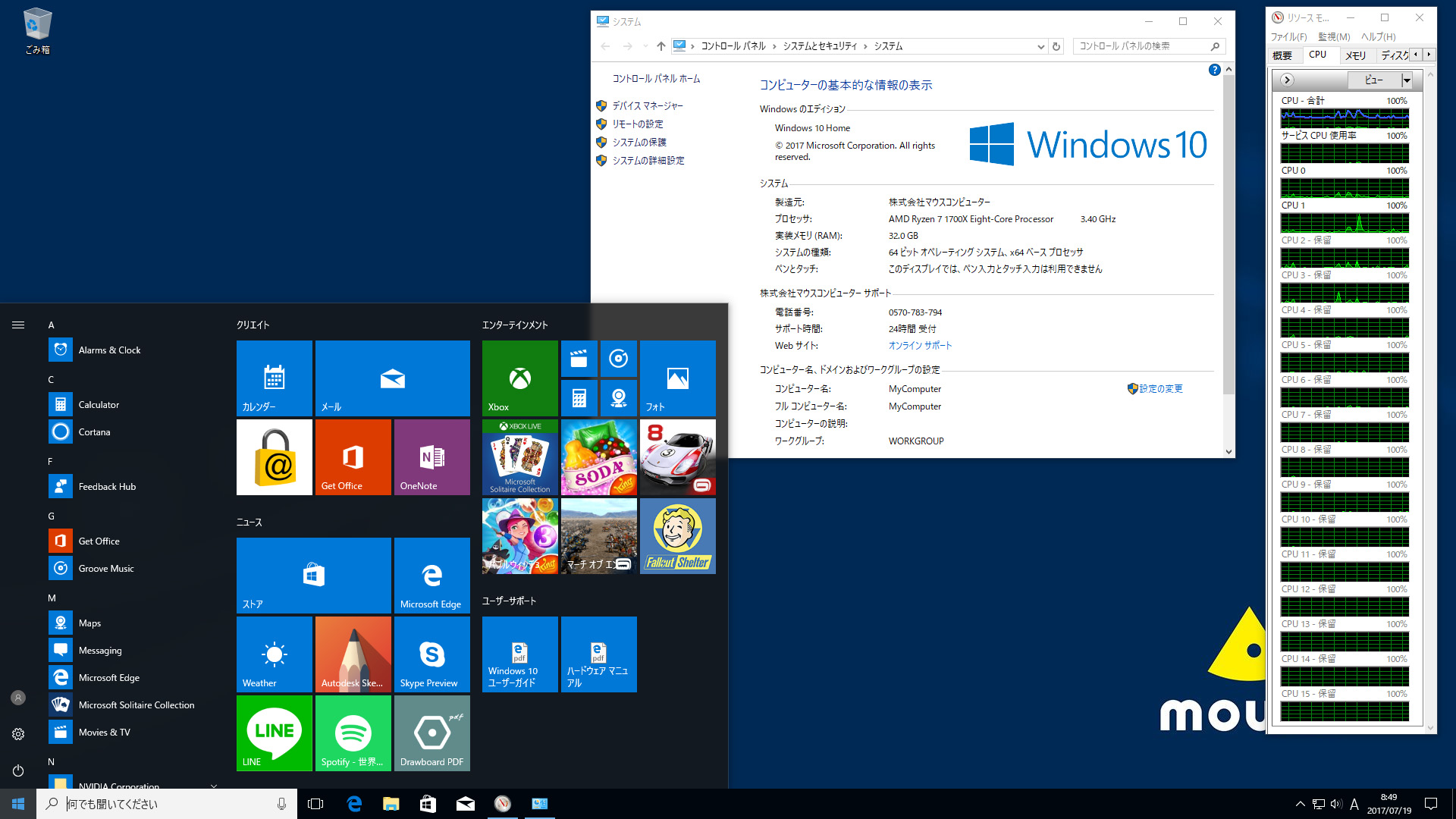The width and height of the screenshot is (1456, 819).
Task: Open the Weather tile
Action: click(x=274, y=654)
